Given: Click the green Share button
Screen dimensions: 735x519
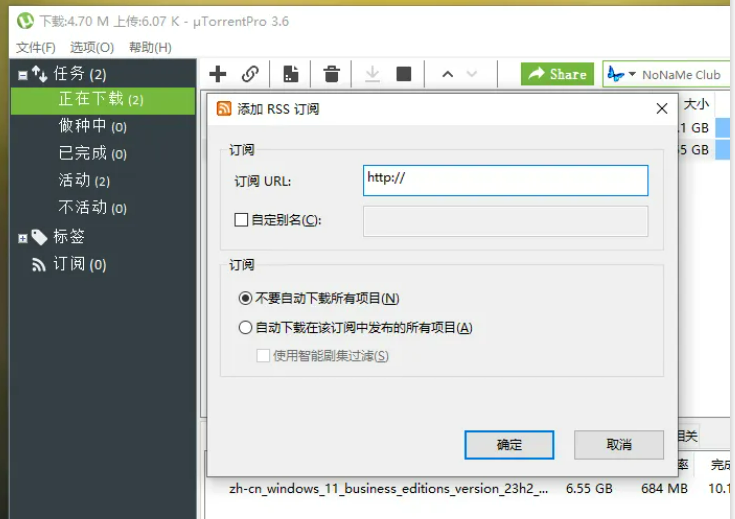Looking at the screenshot, I should pos(557,74).
